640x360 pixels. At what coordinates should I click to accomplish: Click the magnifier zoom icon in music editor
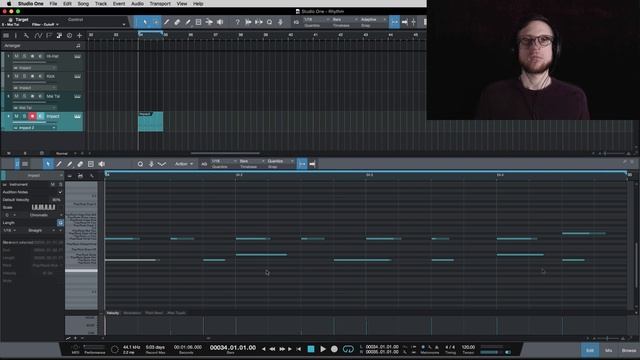[140, 164]
